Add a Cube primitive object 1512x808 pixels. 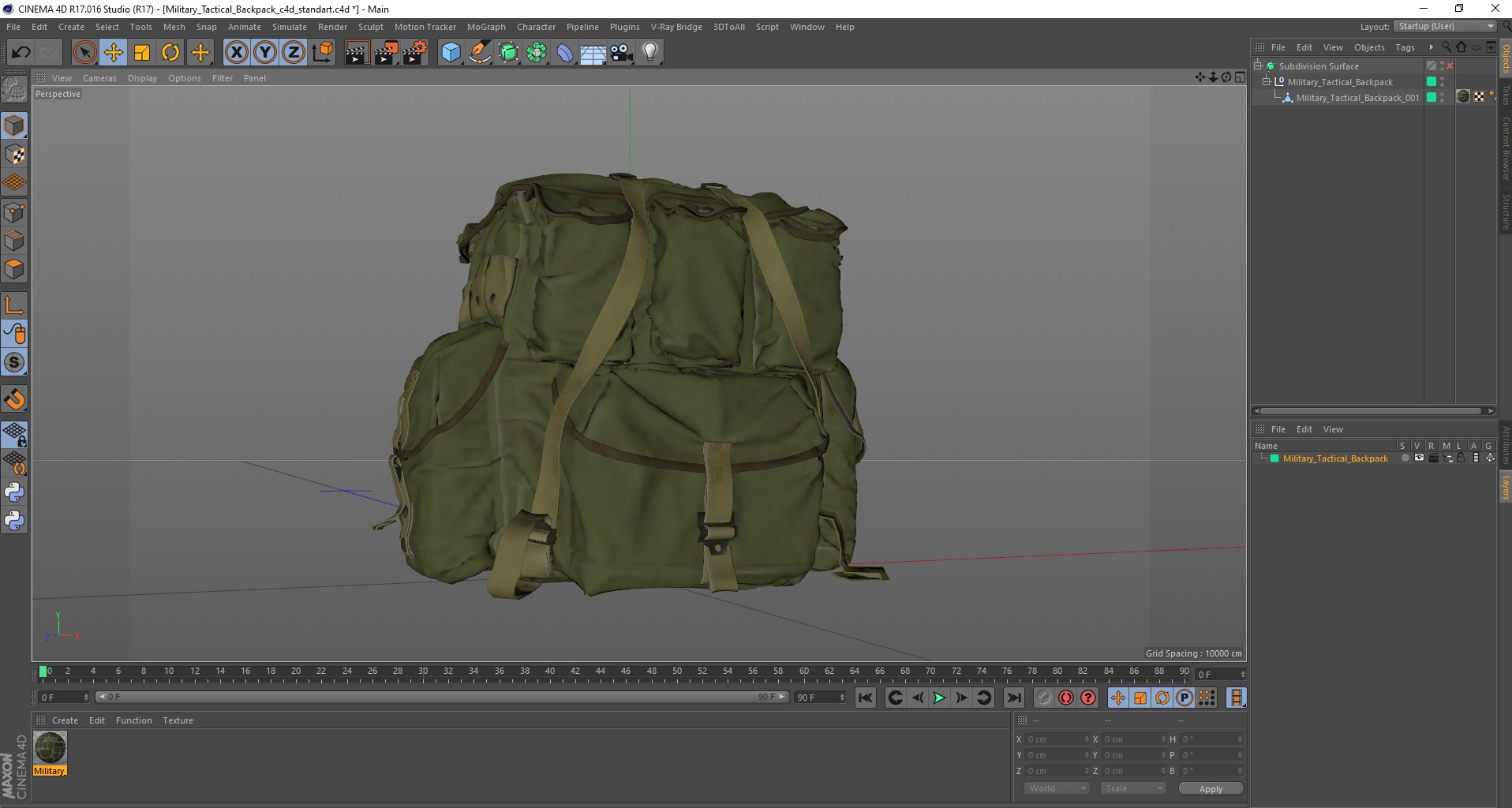point(451,53)
